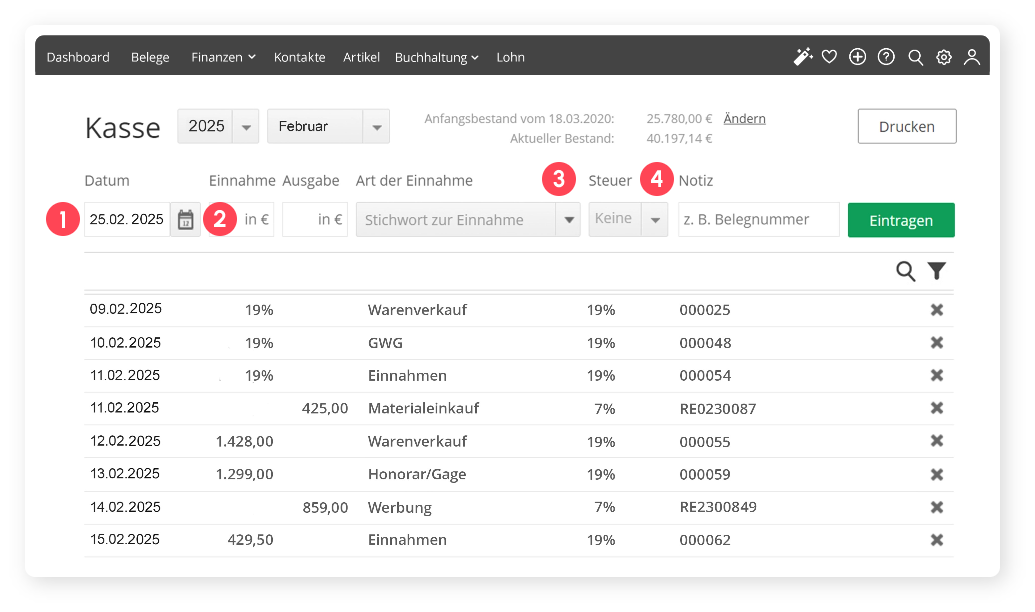Screen dimensions: 1035x612
Task: Click the search magnifier above the table
Action: [x=906, y=271]
